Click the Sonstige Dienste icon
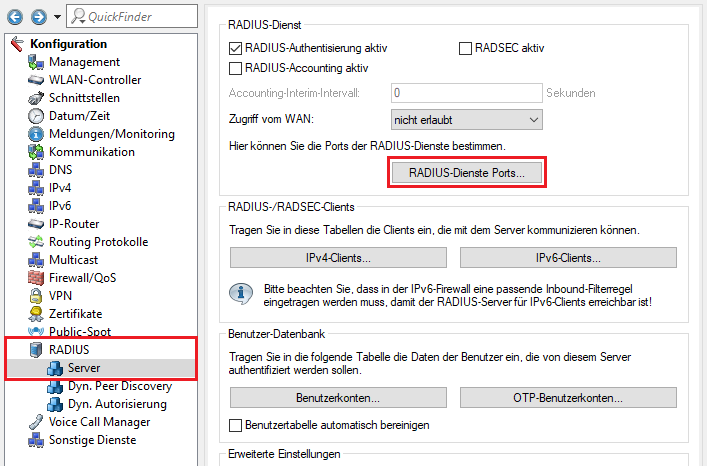Image resolution: width=707 pixels, height=466 pixels. pos(36,440)
